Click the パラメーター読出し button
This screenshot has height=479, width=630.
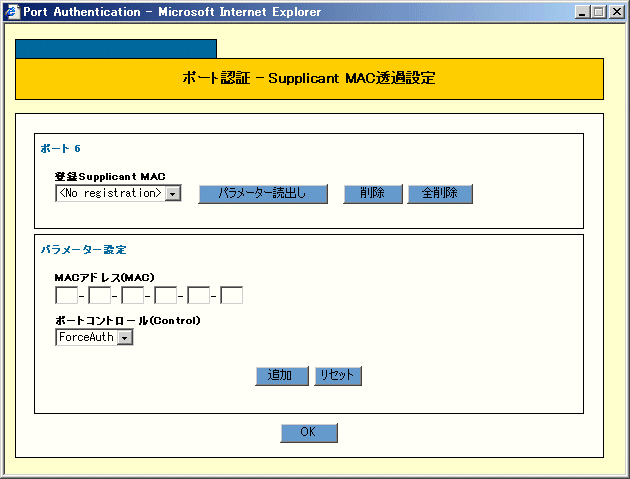click(x=263, y=194)
